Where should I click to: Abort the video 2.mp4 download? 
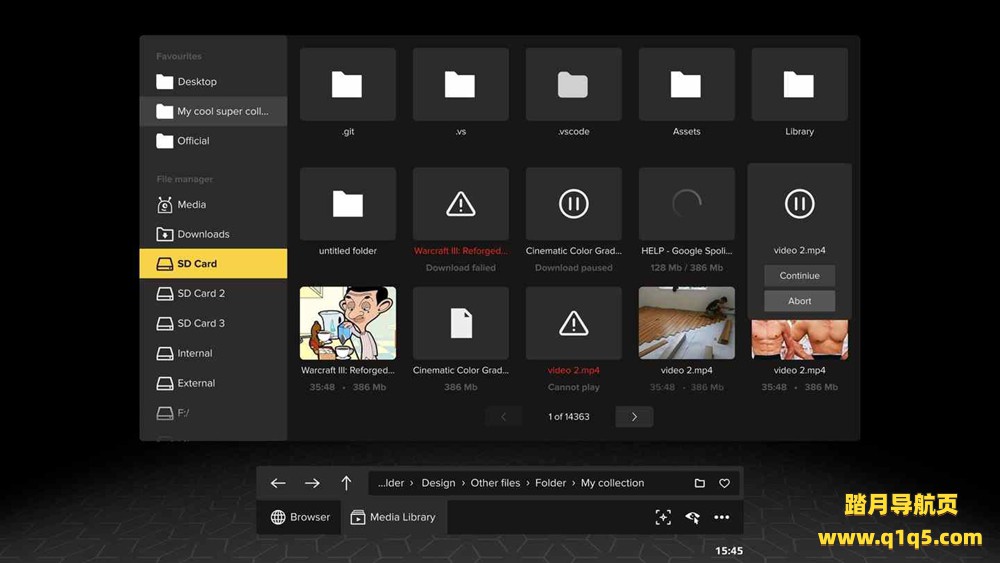799,301
